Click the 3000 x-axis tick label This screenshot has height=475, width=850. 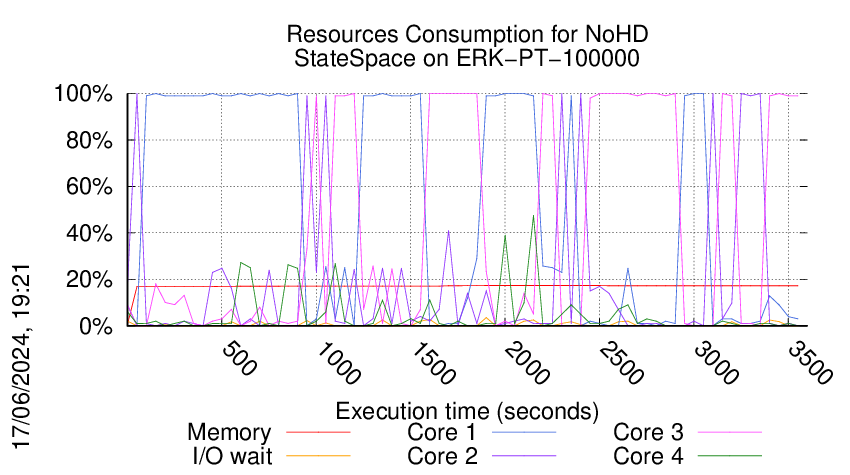point(716,363)
